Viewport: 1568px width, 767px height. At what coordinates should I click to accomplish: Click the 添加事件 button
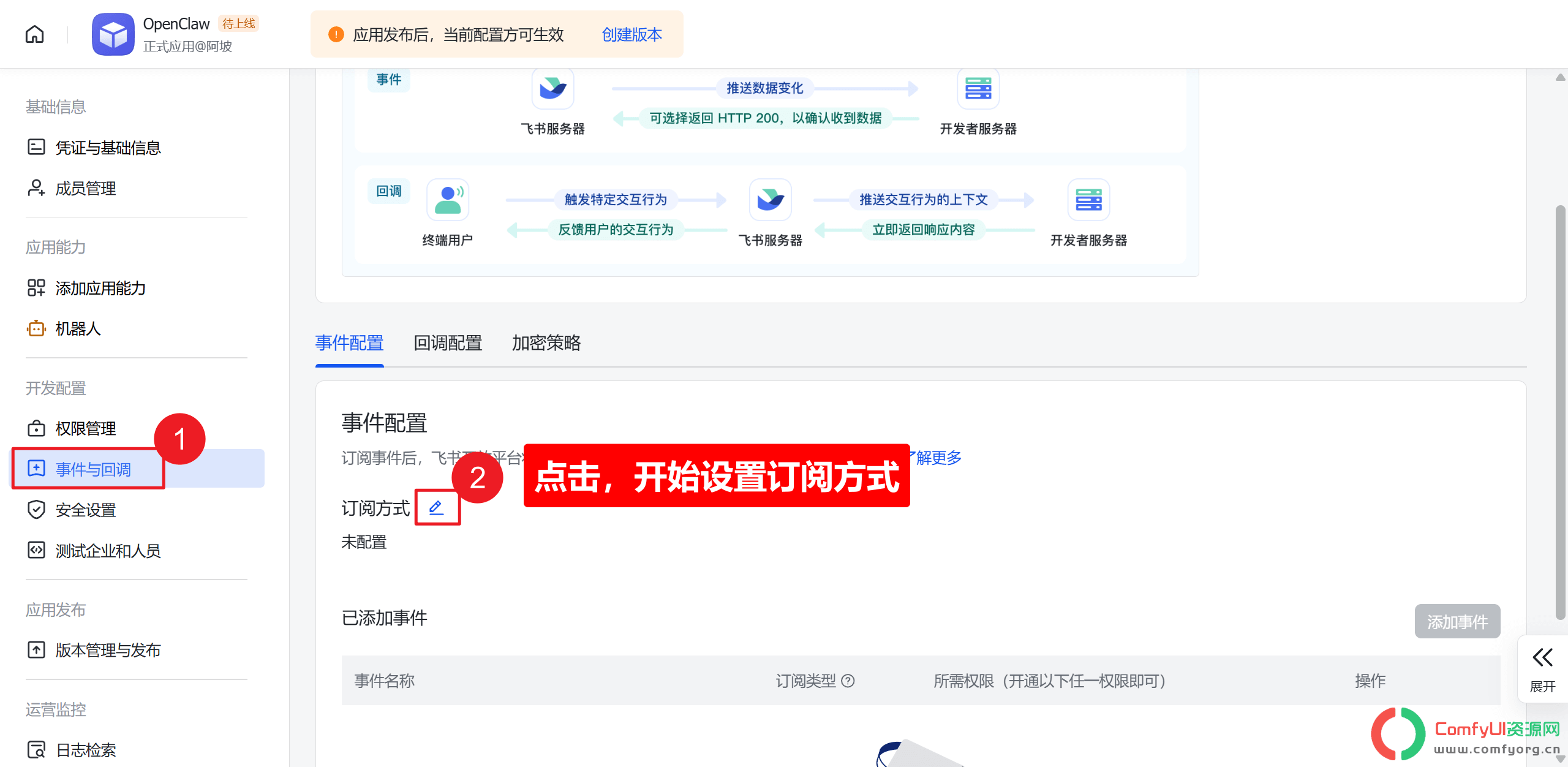point(1457,622)
